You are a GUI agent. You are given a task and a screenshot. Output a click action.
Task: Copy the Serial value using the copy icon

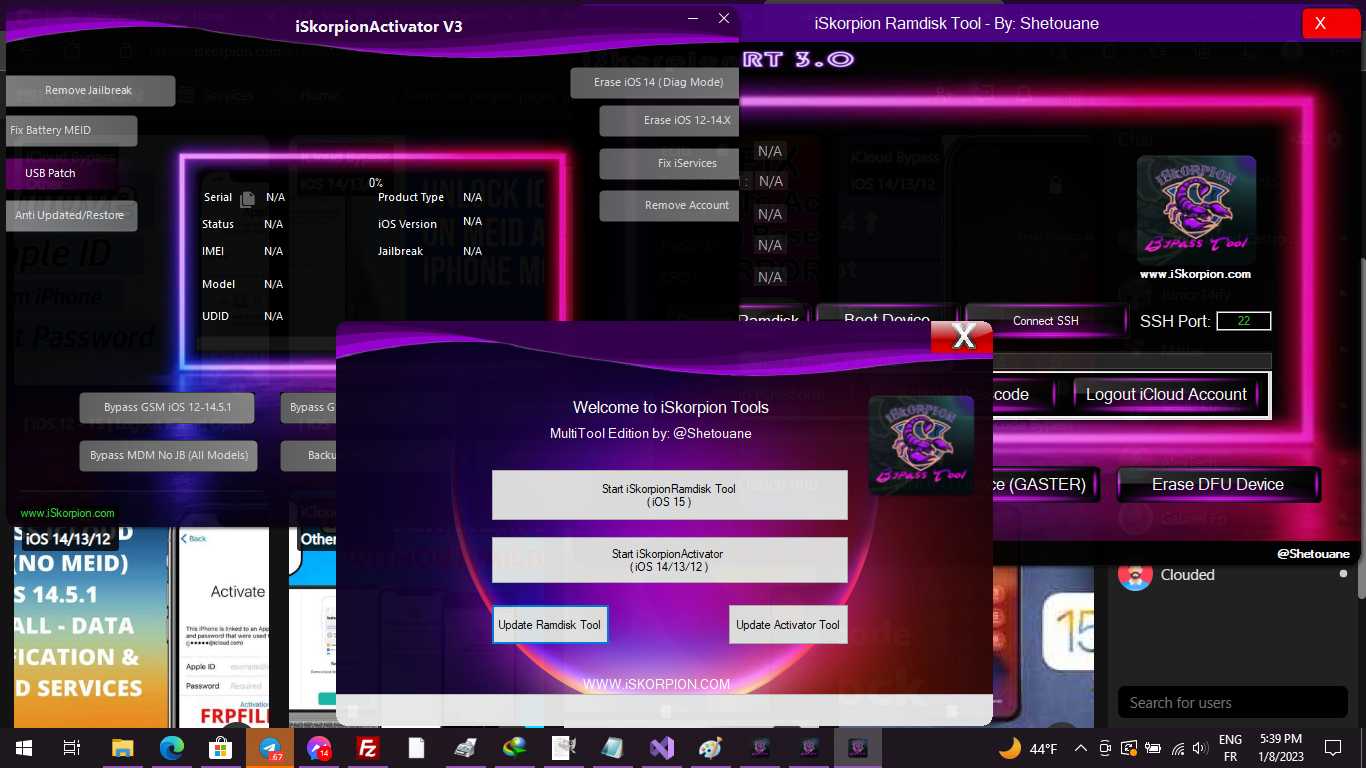[248, 198]
